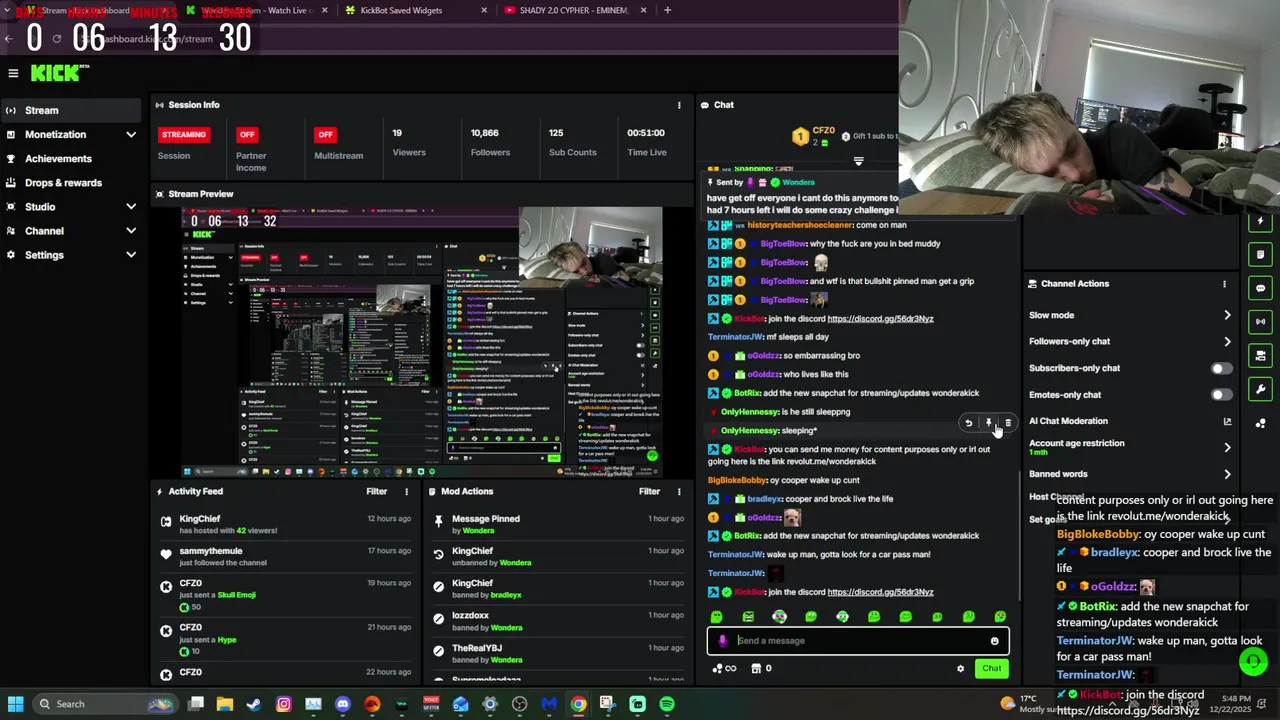Click the three-dots side panel icon

pos(1260,424)
